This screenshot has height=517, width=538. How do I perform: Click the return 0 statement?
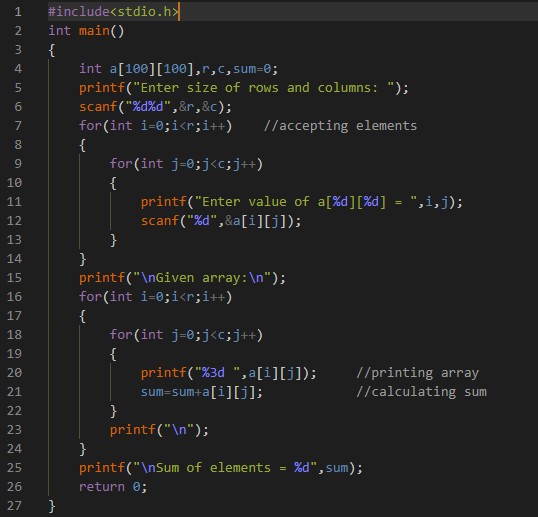113,487
